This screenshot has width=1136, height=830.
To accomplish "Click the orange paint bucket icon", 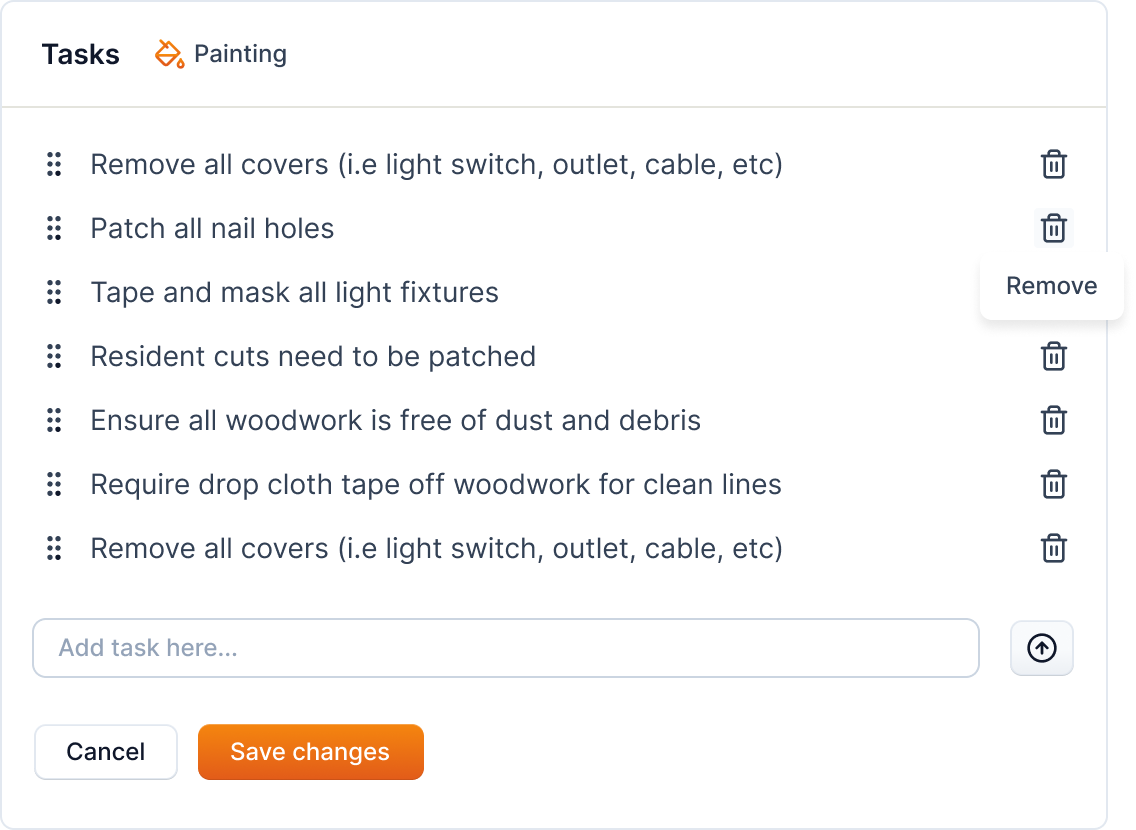I will [169, 54].
